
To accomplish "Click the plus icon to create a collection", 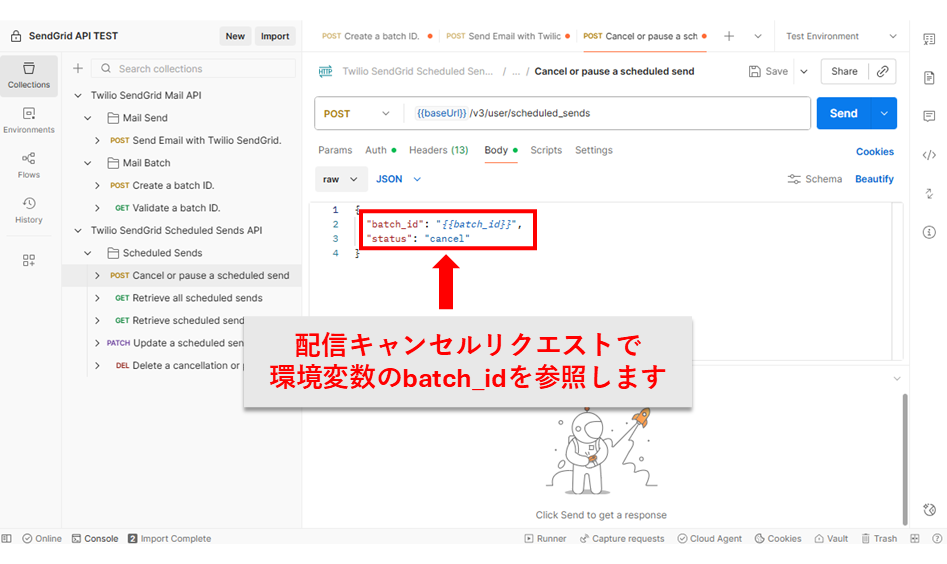I will tap(78, 68).
